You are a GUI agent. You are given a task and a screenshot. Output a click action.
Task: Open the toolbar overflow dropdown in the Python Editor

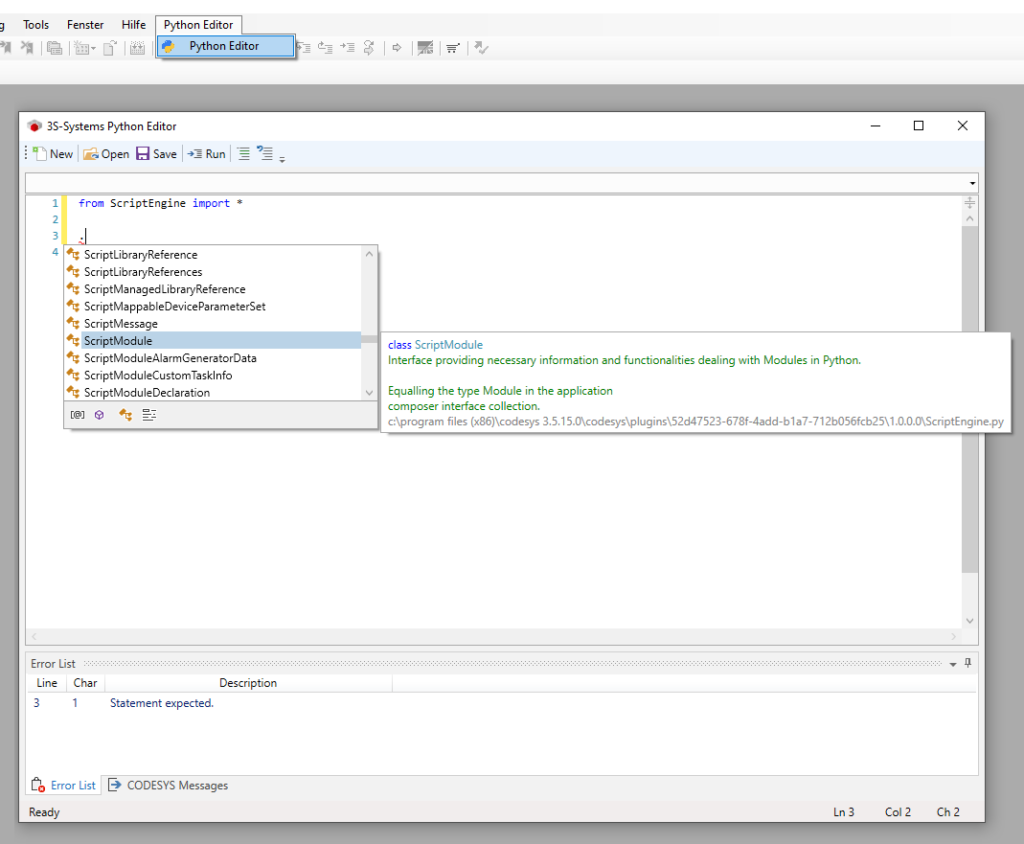tap(281, 158)
